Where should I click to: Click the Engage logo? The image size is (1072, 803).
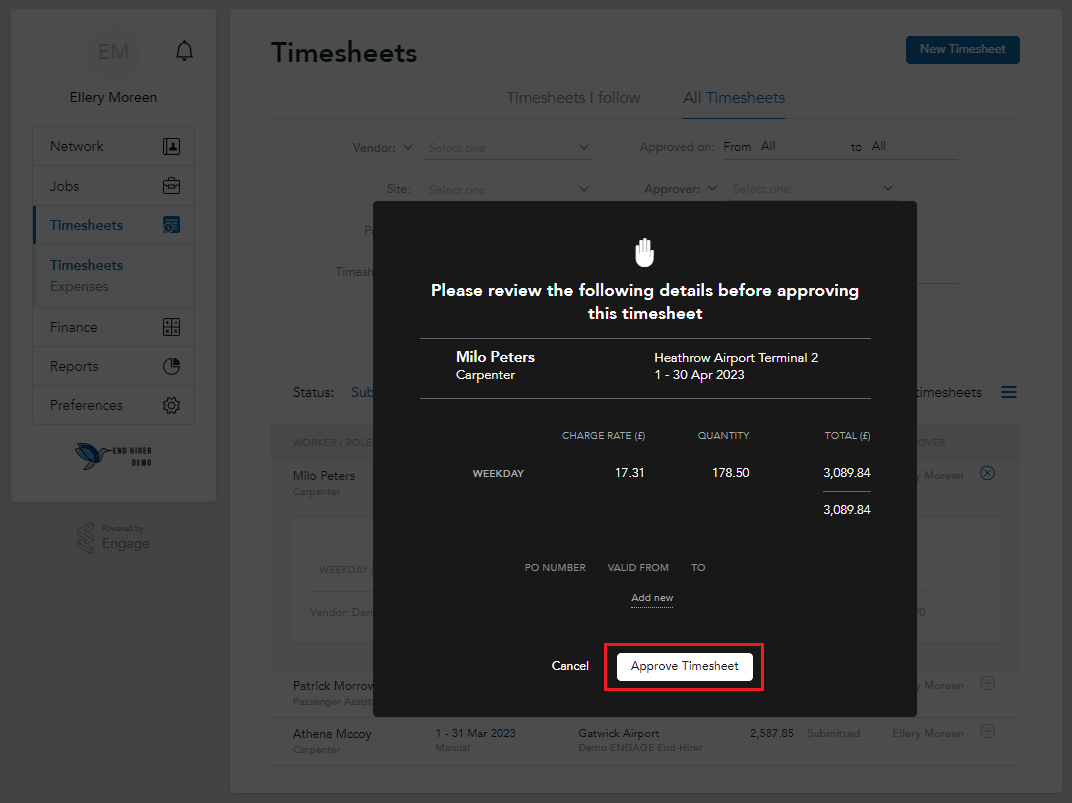113,537
